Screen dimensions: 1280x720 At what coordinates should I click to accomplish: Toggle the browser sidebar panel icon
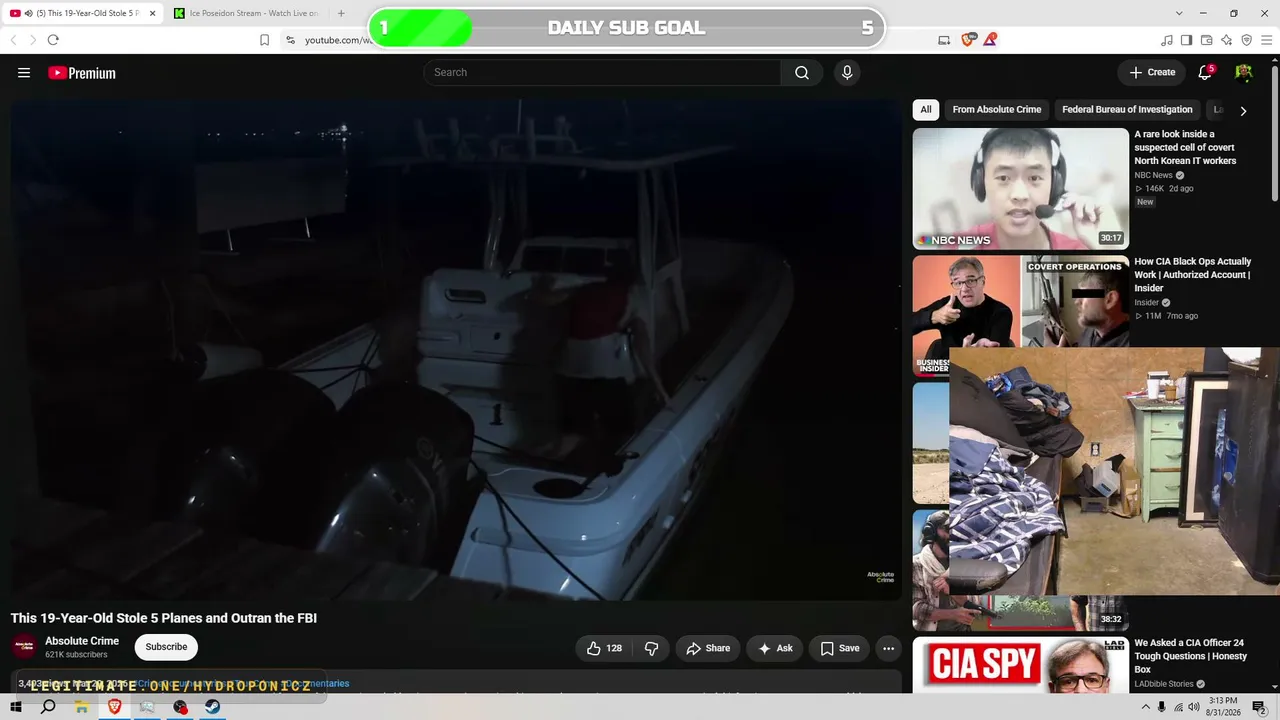click(1186, 40)
